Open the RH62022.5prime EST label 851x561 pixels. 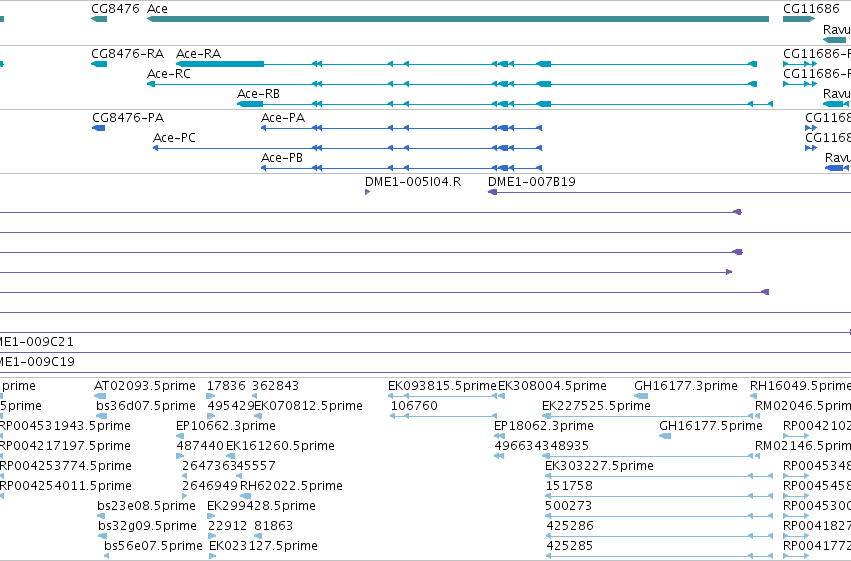tap(291, 486)
